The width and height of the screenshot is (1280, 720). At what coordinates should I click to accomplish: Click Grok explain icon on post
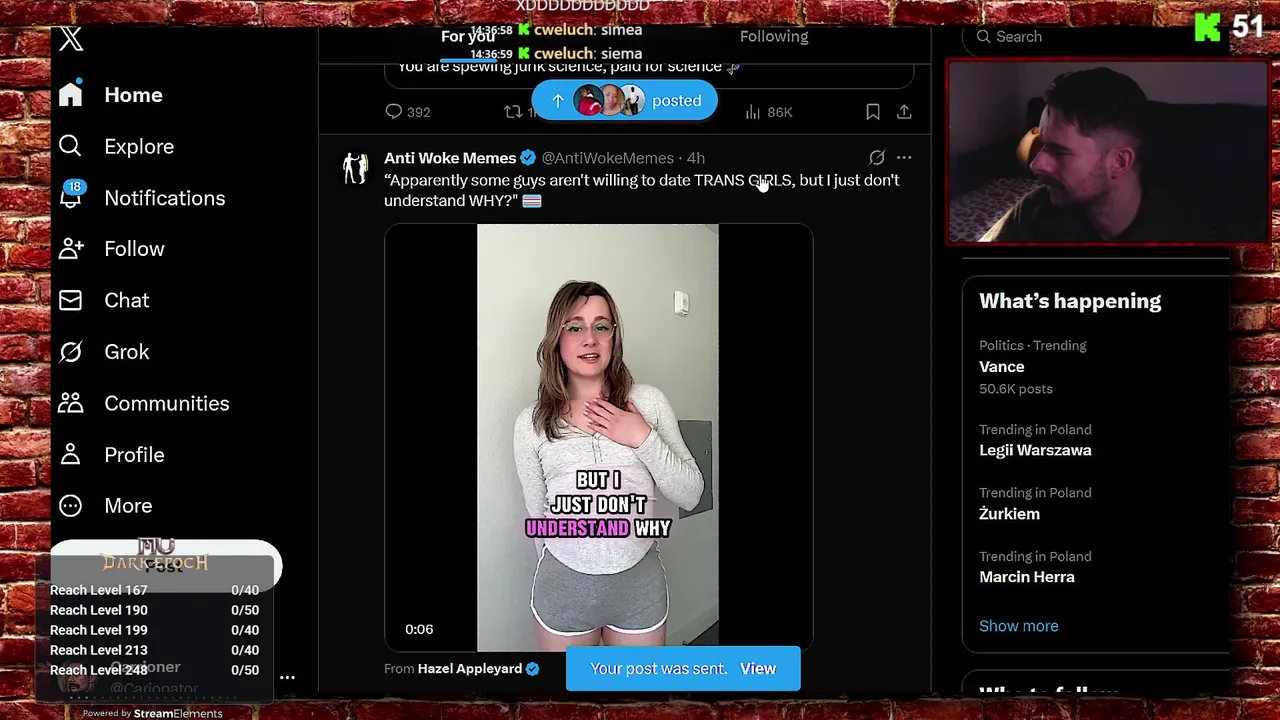pos(877,157)
